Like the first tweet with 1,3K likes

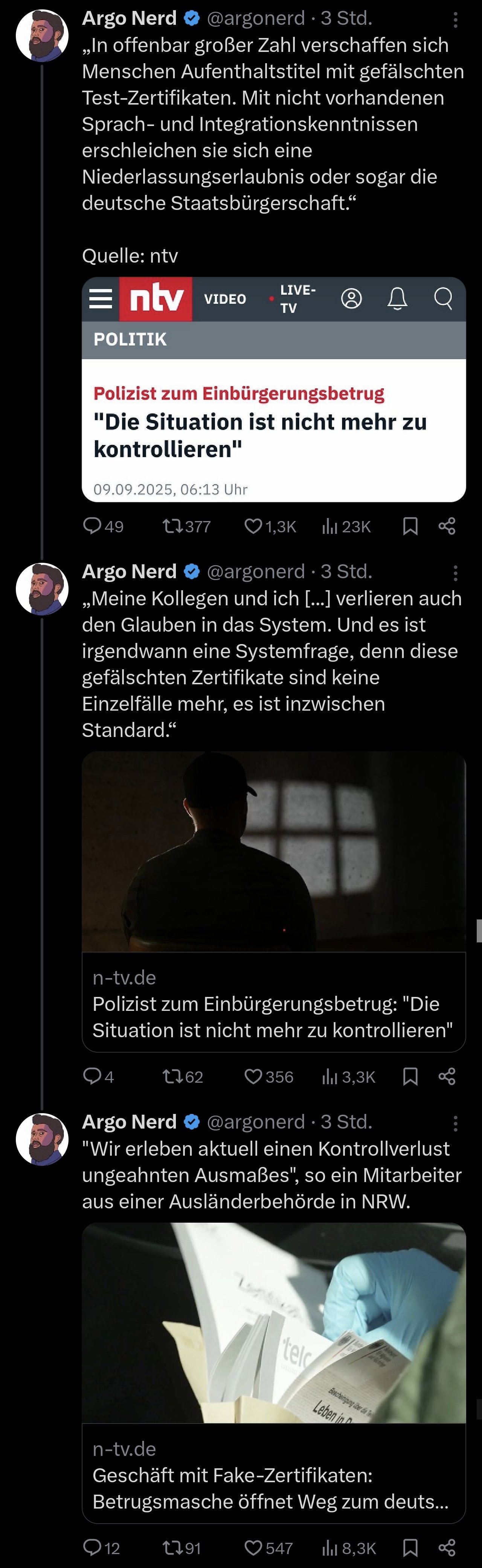click(x=270, y=526)
